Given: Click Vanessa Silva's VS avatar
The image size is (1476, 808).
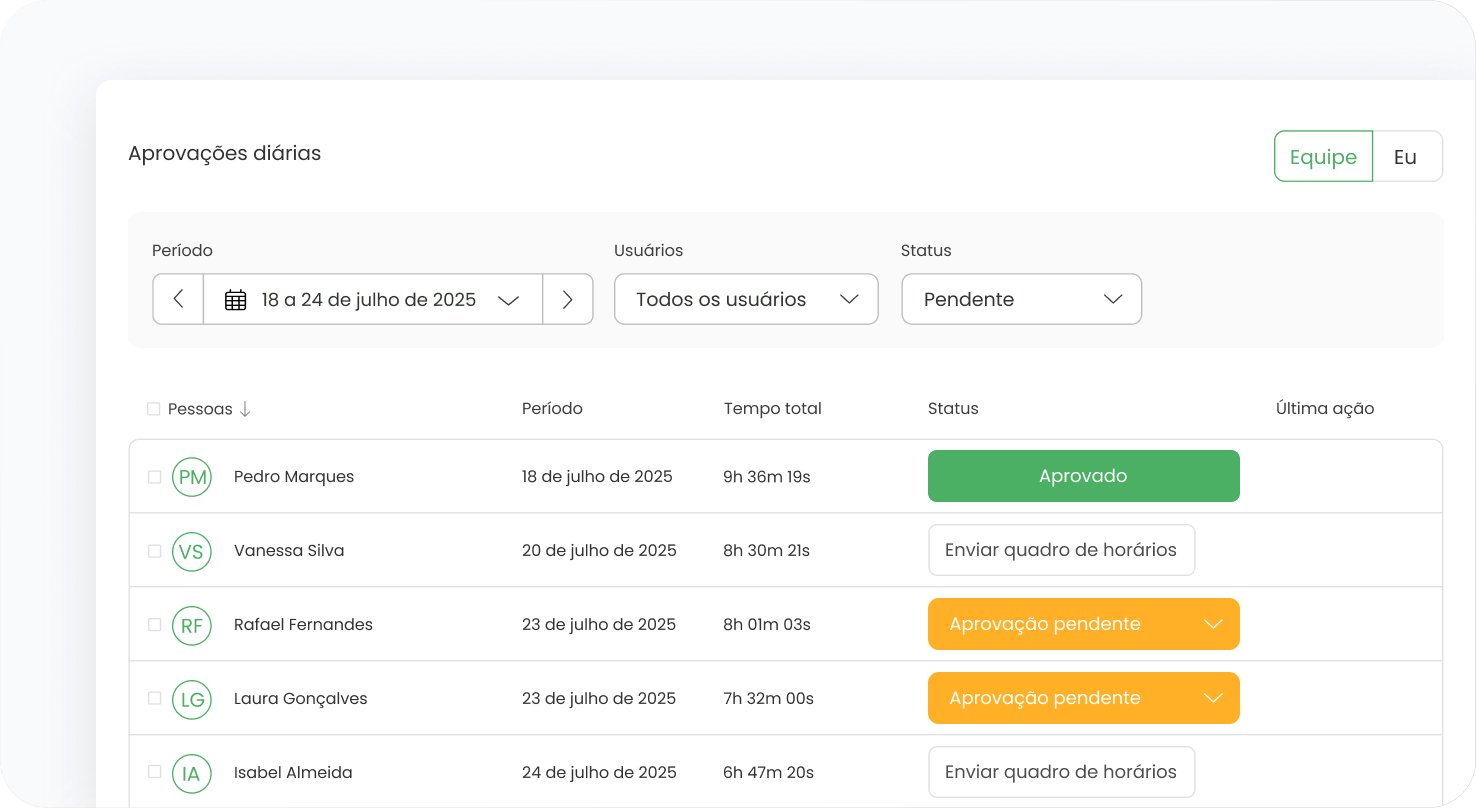Looking at the screenshot, I should click(192, 551).
